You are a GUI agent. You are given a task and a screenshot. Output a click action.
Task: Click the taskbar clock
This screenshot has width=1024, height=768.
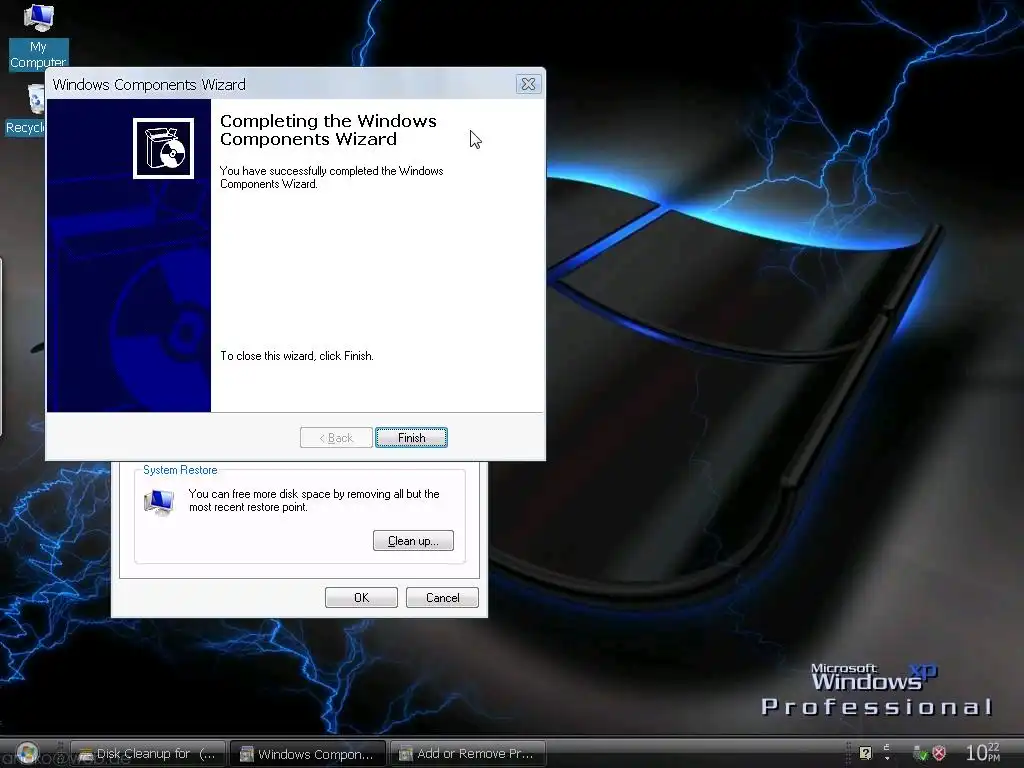pos(982,752)
